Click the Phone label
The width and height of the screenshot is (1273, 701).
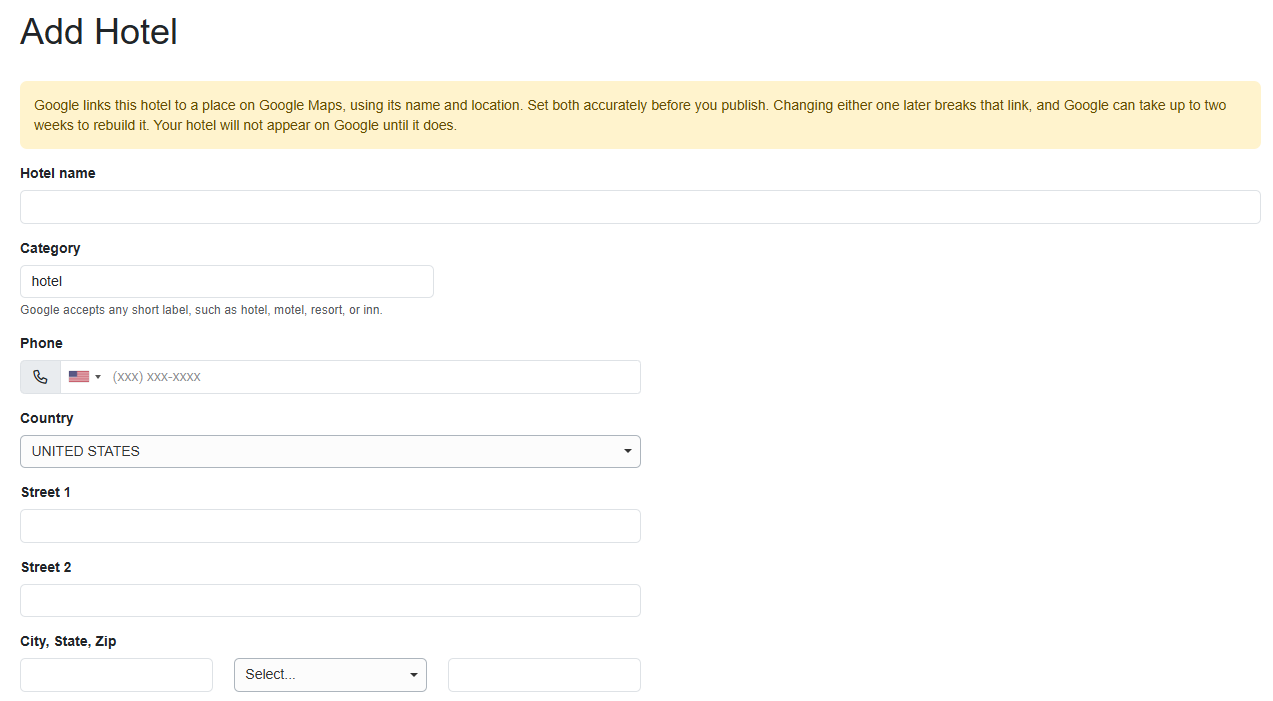41,343
